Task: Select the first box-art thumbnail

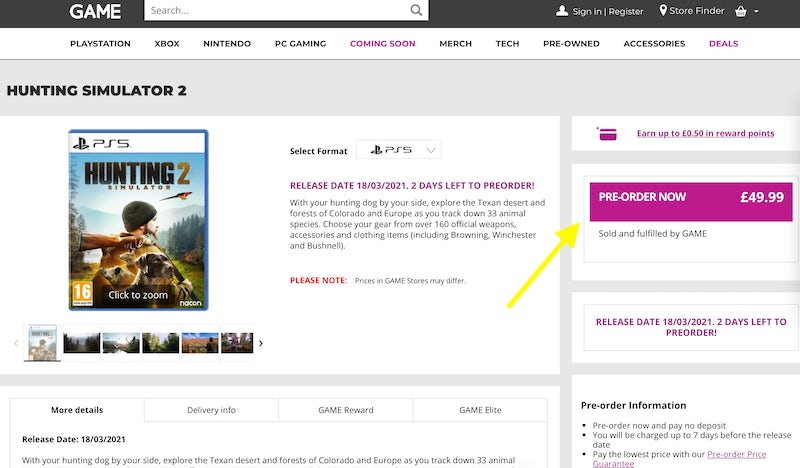Action: [x=42, y=343]
